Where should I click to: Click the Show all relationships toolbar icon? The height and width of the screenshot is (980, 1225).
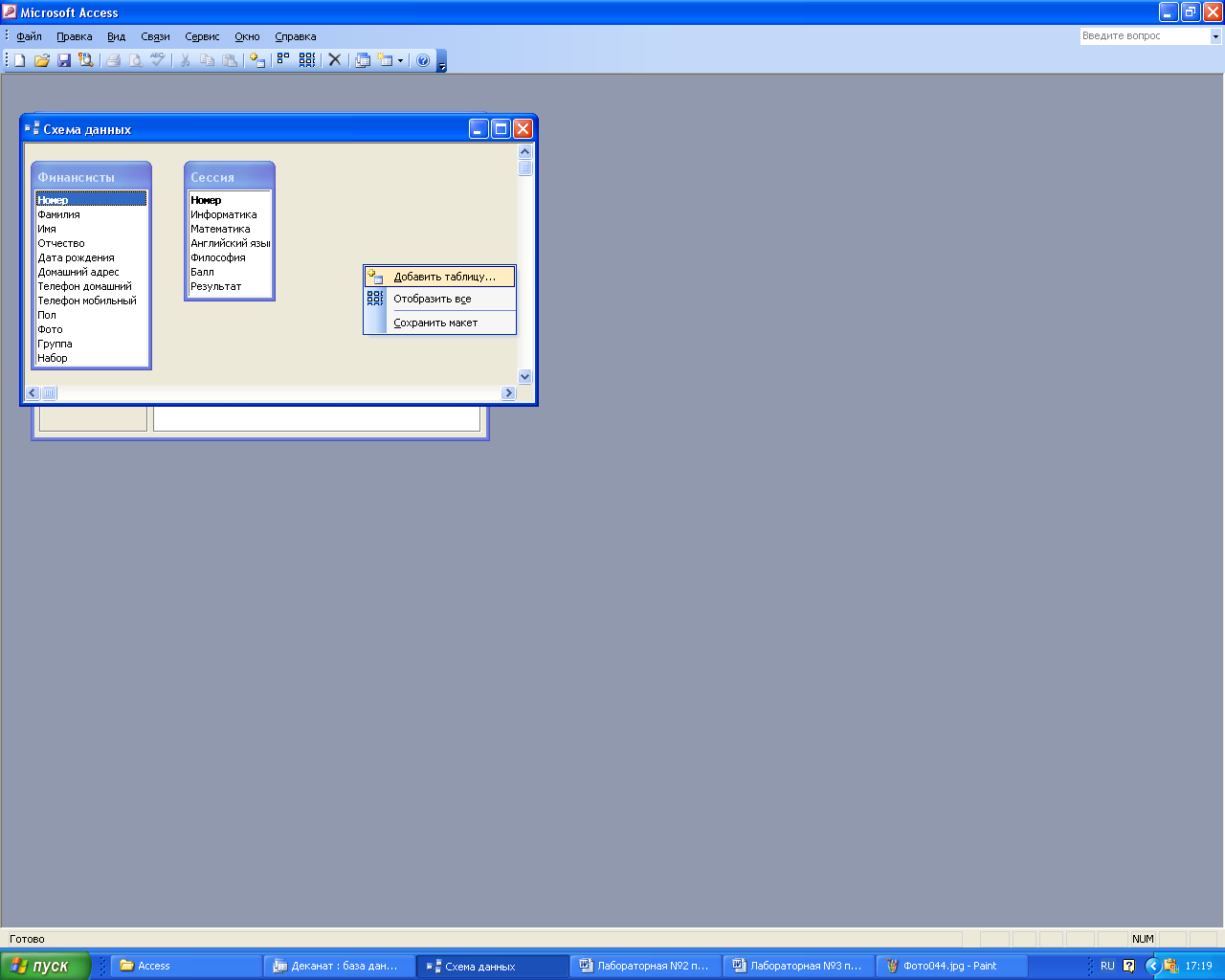coord(307,60)
